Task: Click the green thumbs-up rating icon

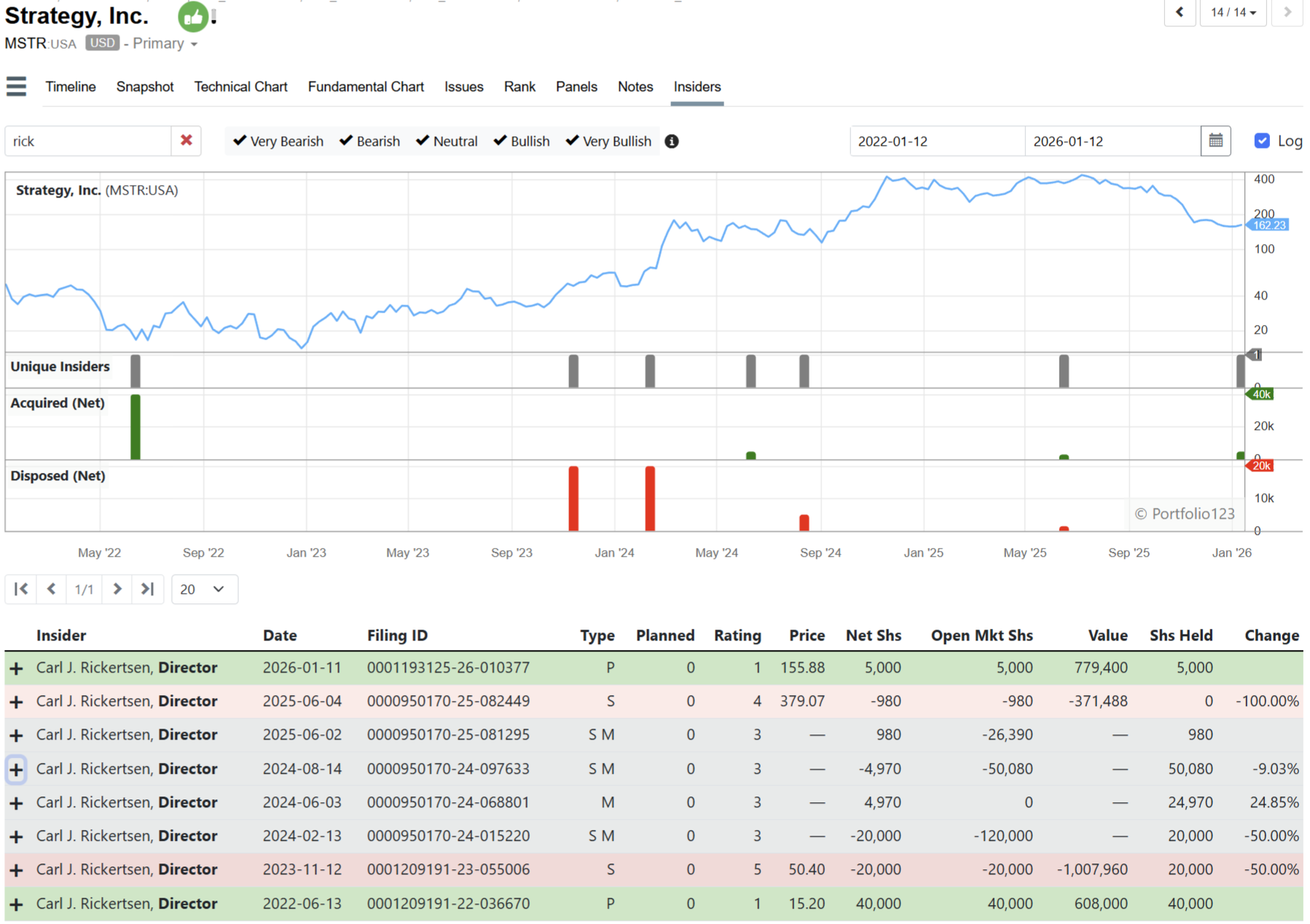Action: 193,17
